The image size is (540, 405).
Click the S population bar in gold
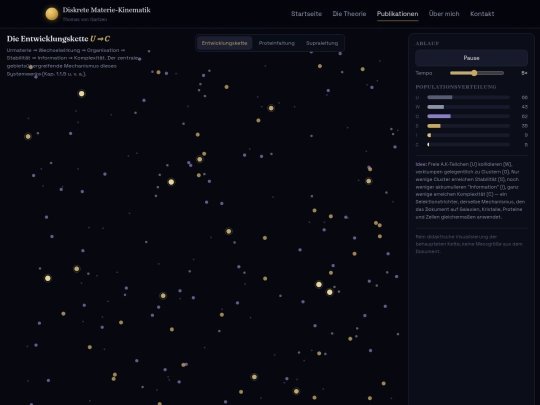pyautogui.click(x=468, y=126)
